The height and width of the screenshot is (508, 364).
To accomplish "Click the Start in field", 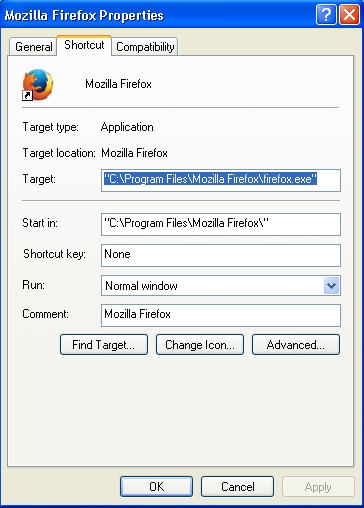I will pos(221,224).
